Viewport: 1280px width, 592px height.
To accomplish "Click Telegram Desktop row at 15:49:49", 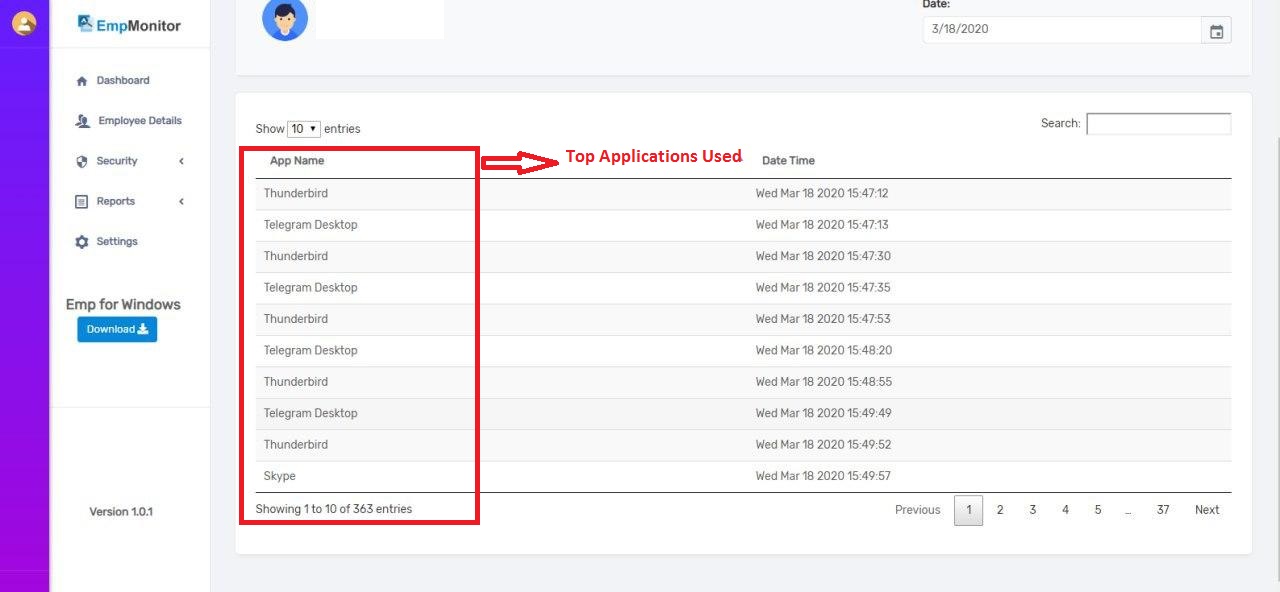I will 743,413.
